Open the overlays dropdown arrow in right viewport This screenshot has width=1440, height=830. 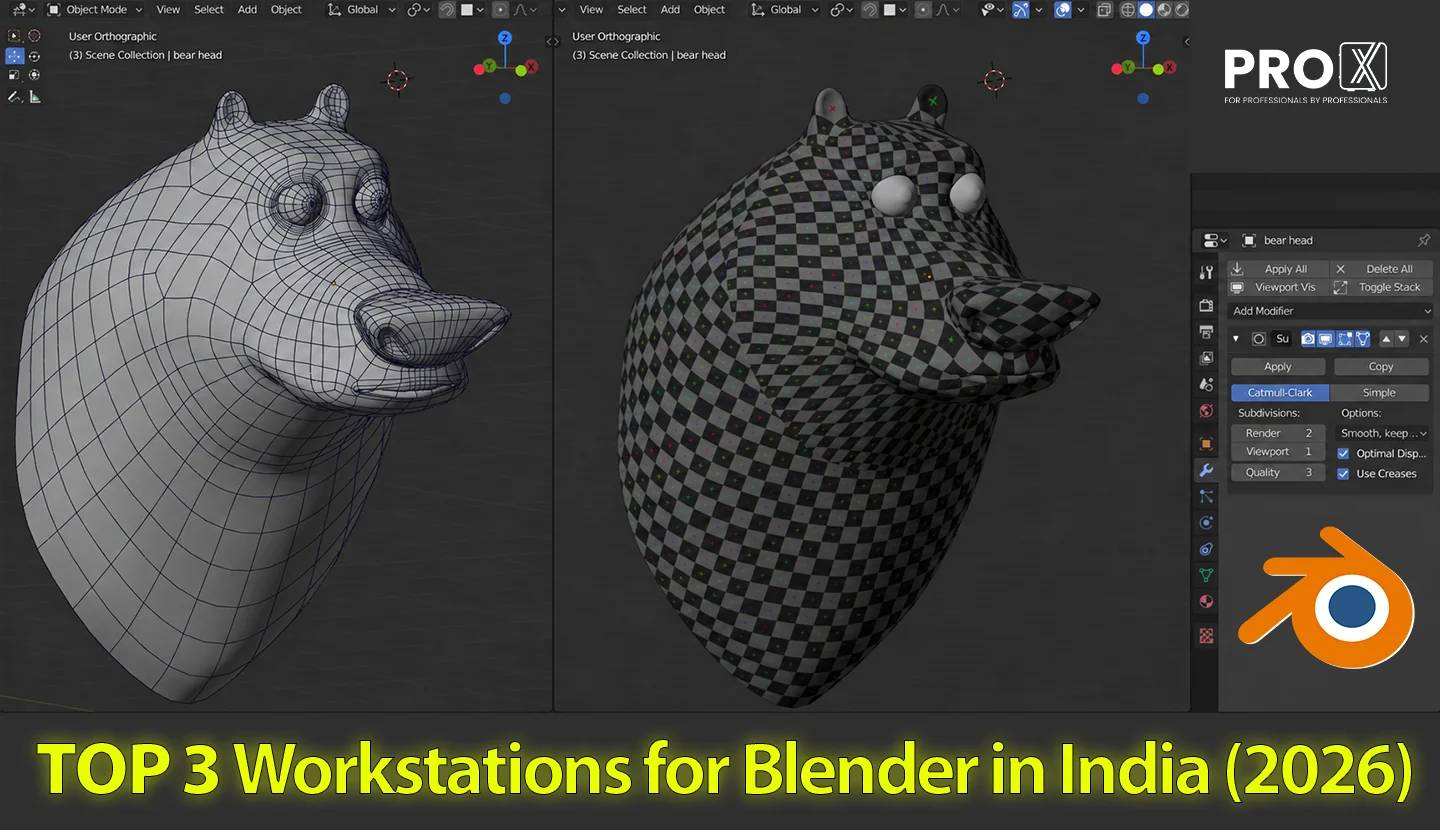[x=1081, y=10]
